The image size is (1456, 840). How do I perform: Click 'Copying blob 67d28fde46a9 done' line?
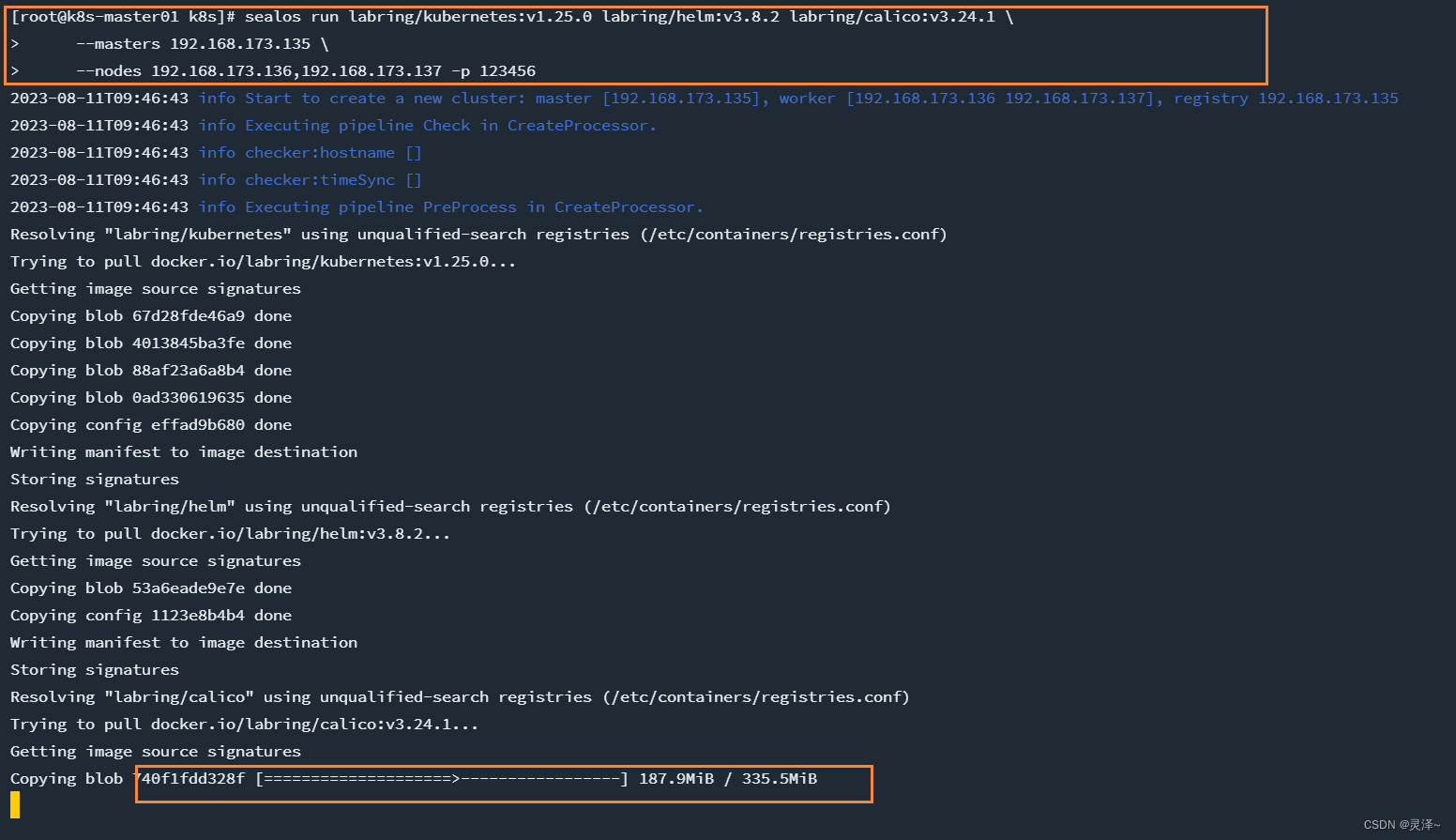point(151,316)
